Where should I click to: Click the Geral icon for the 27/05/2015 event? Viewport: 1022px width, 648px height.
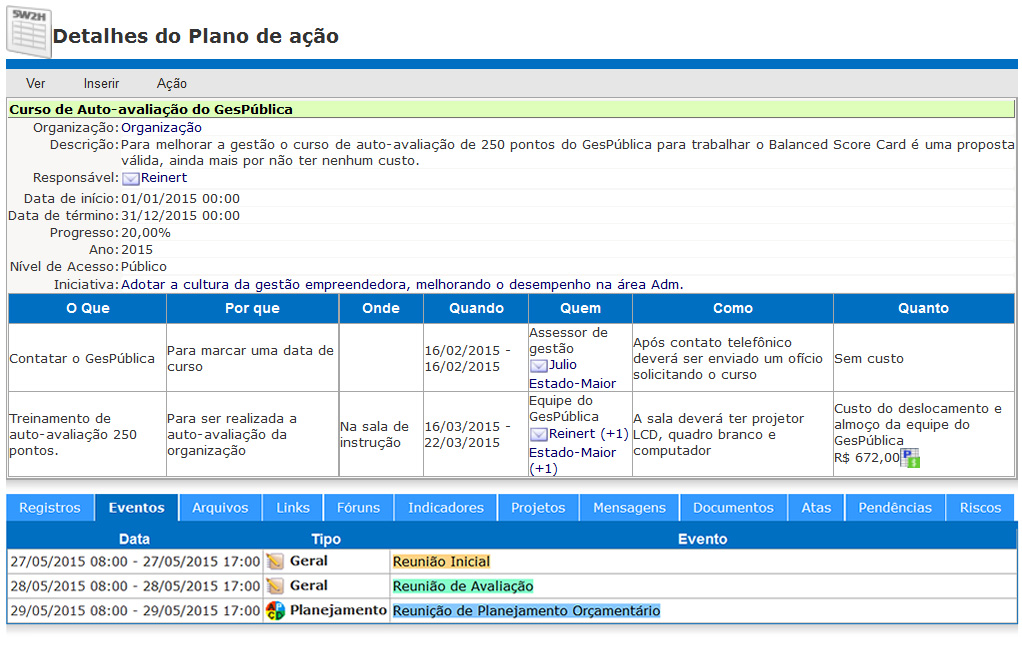pos(275,561)
